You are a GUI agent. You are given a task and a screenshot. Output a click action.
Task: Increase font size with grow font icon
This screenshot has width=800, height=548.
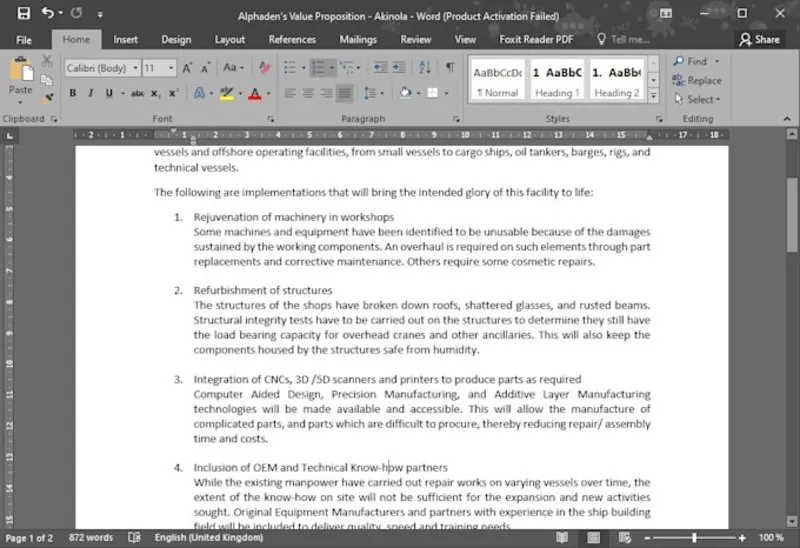187,68
